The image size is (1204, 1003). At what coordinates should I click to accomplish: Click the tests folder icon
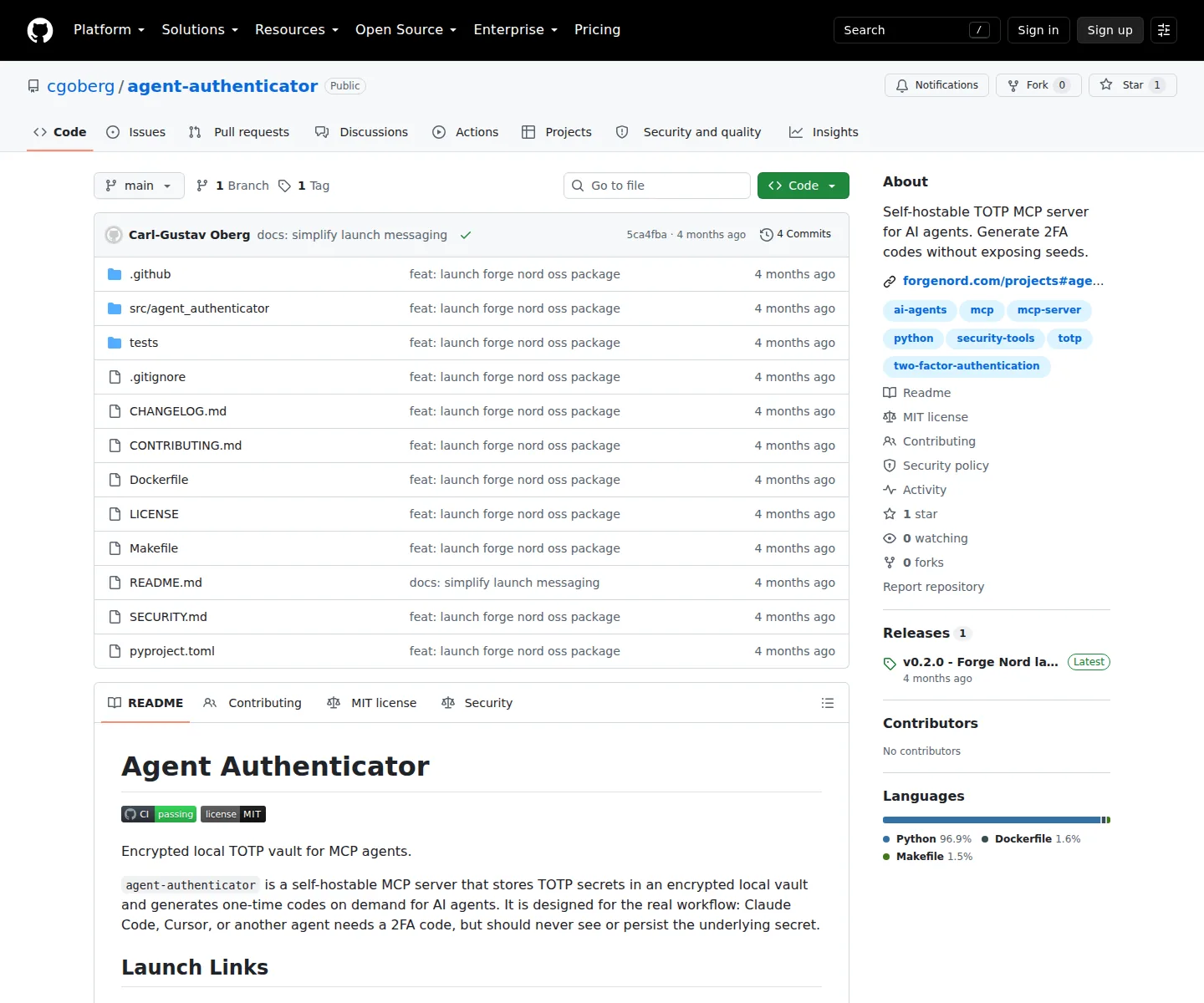[x=115, y=343]
